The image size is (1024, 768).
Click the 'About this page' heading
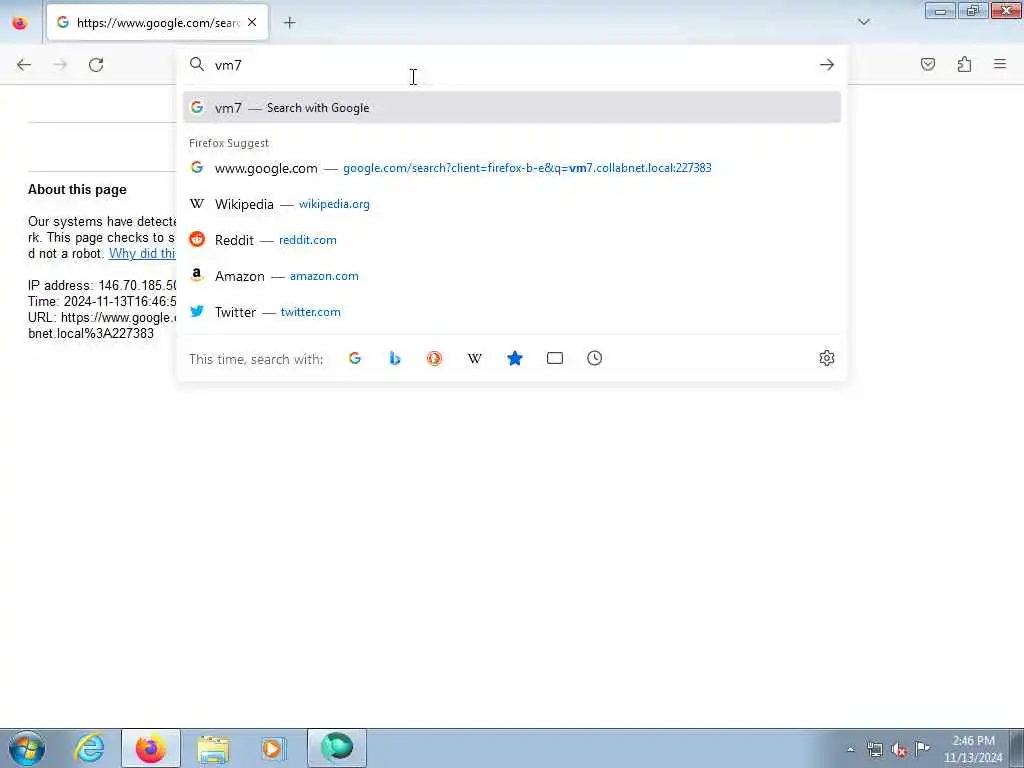(77, 189)
